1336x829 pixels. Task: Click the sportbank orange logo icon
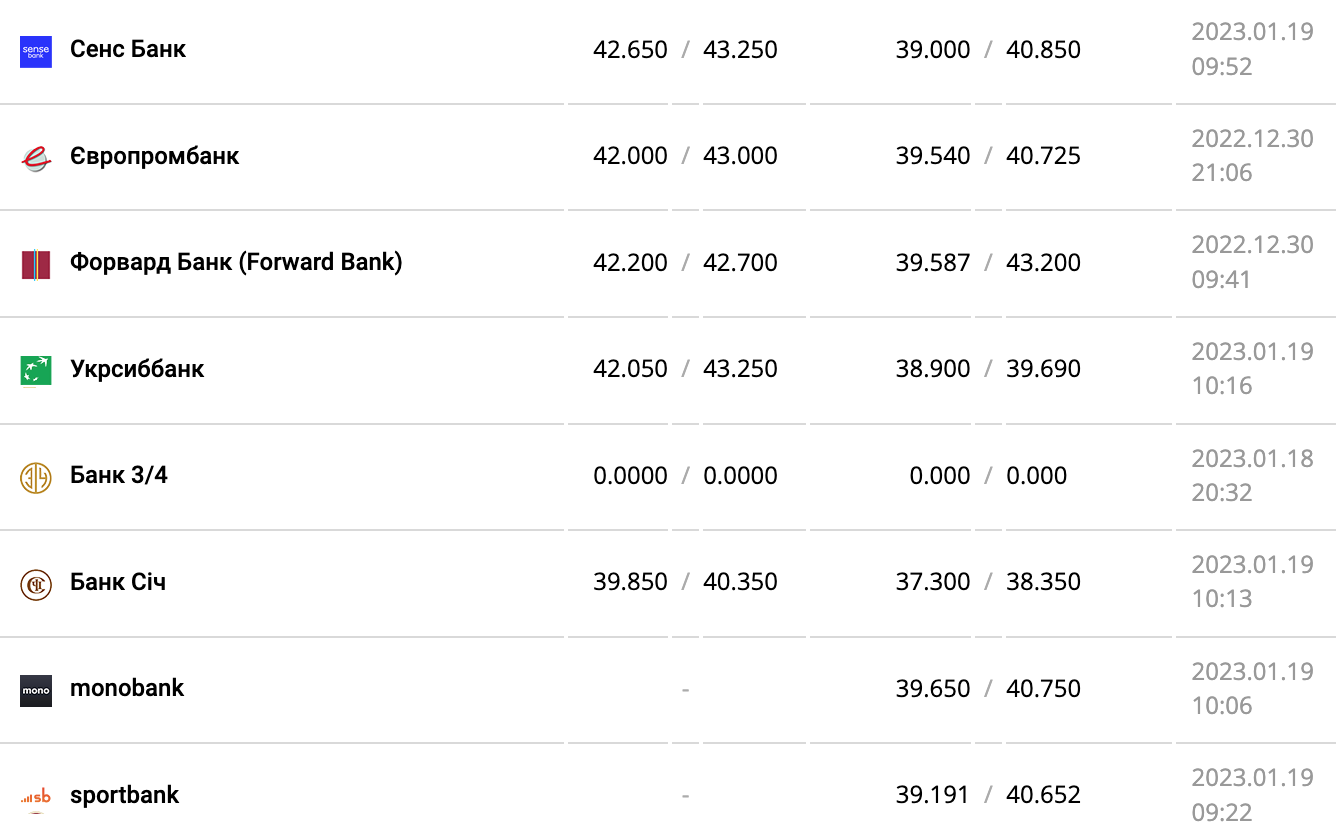point(36,797)
